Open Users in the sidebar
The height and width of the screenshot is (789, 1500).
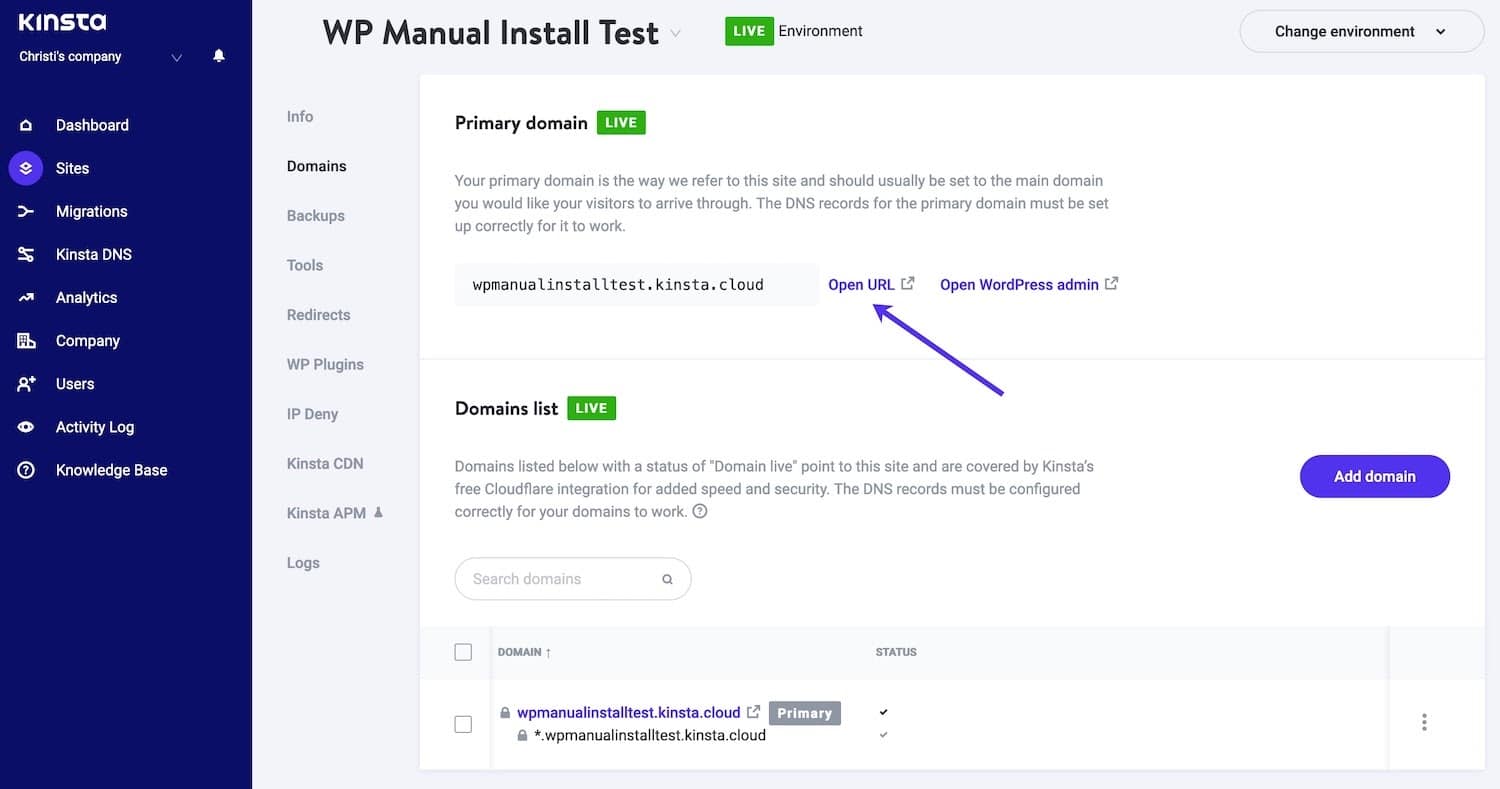75,383
